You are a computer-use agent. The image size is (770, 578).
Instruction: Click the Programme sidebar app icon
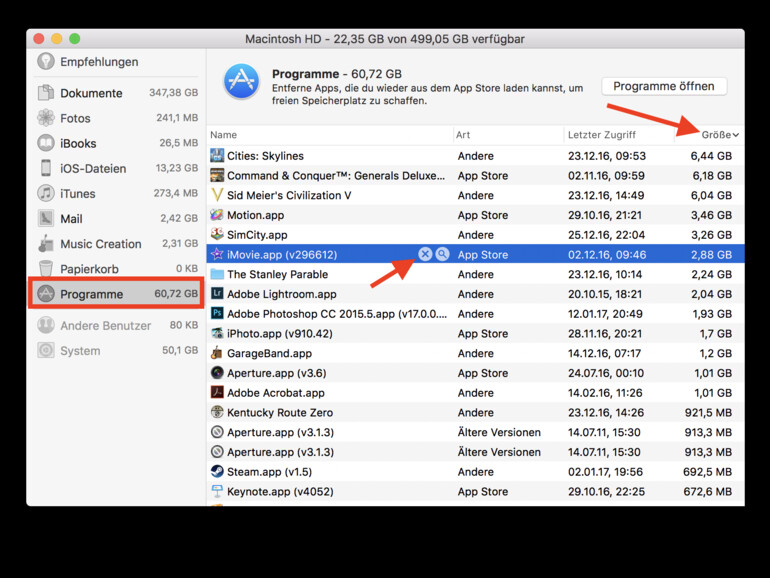pos(46,294)
